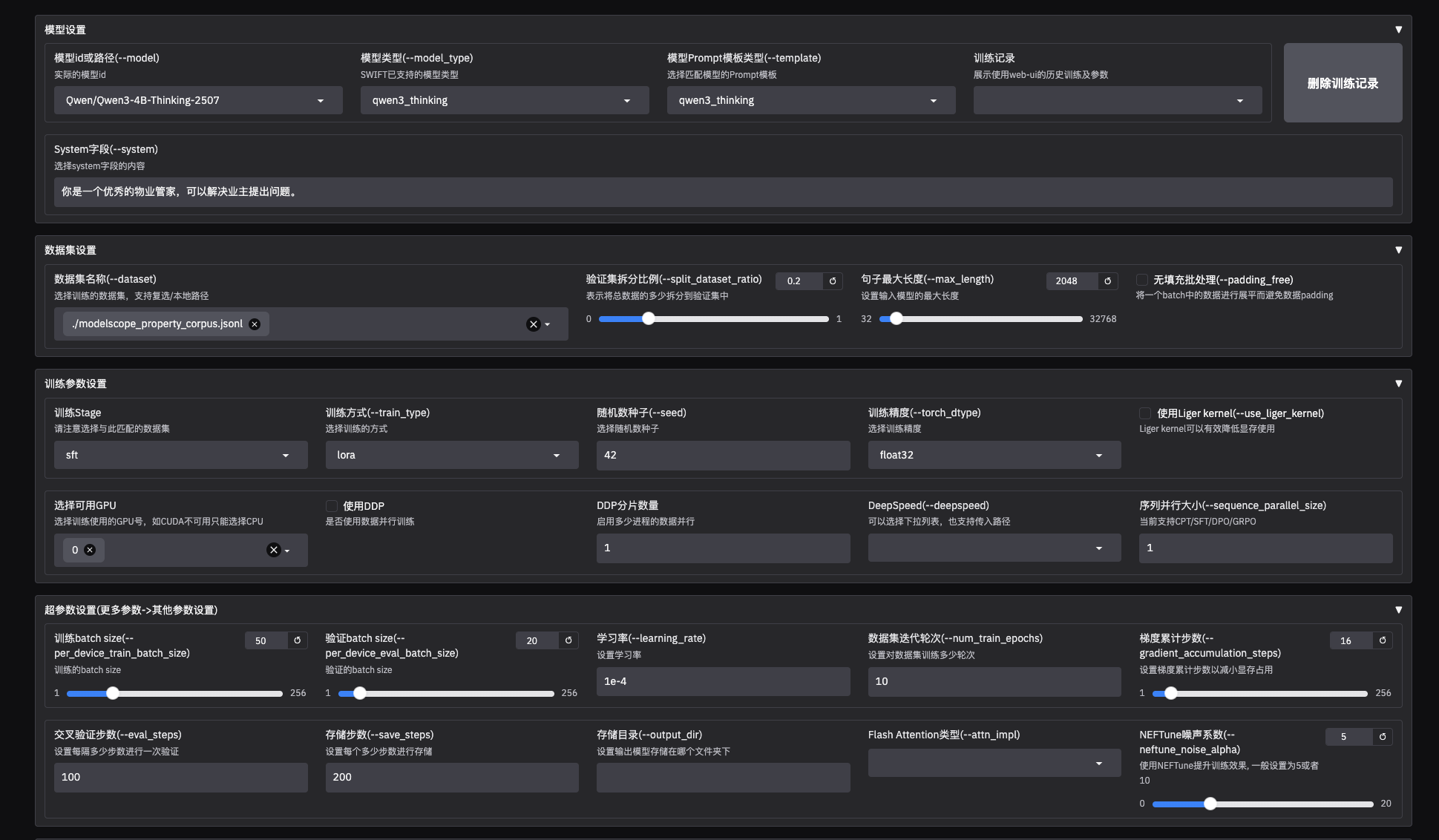
Task: Click reset icon for training batch size
Action: click(298, 640)
